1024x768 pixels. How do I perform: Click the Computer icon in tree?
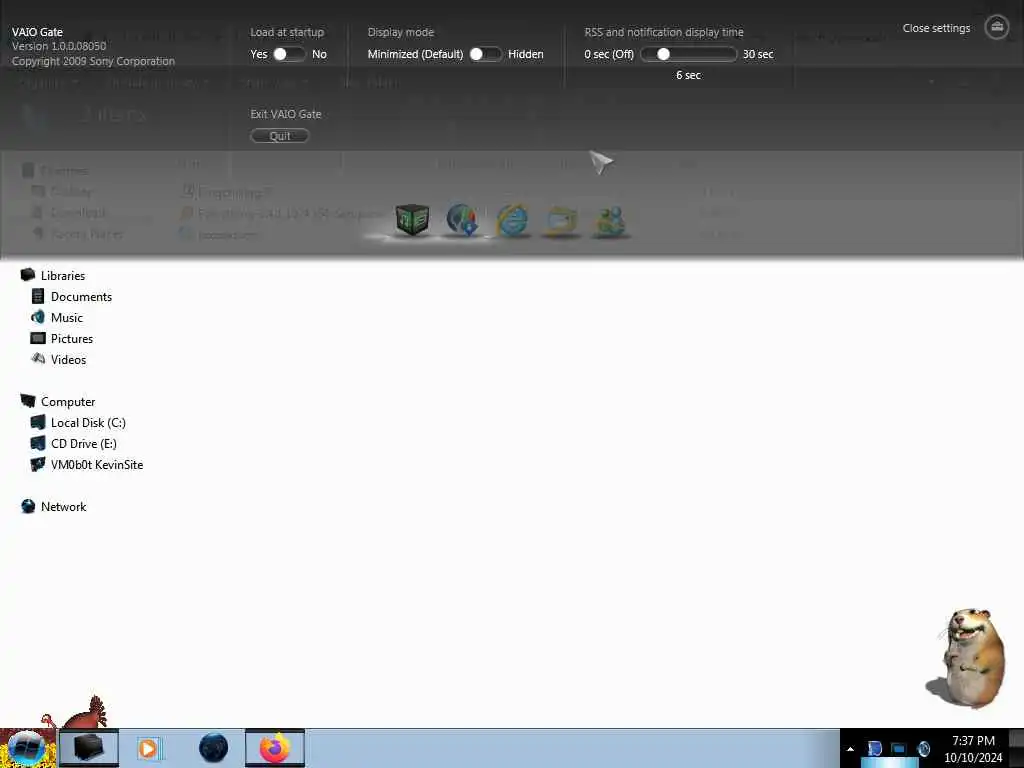(x=27, y=401)
